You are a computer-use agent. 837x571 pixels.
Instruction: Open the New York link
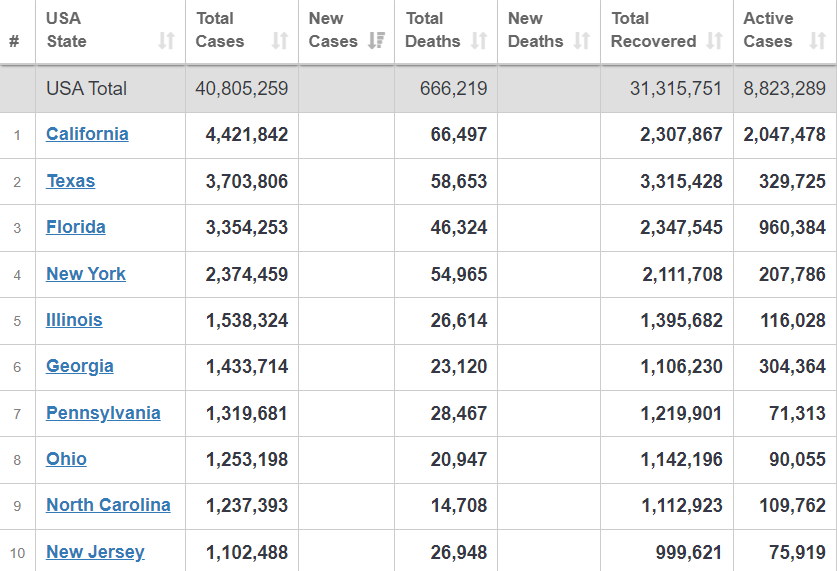(x=86, y=274)
